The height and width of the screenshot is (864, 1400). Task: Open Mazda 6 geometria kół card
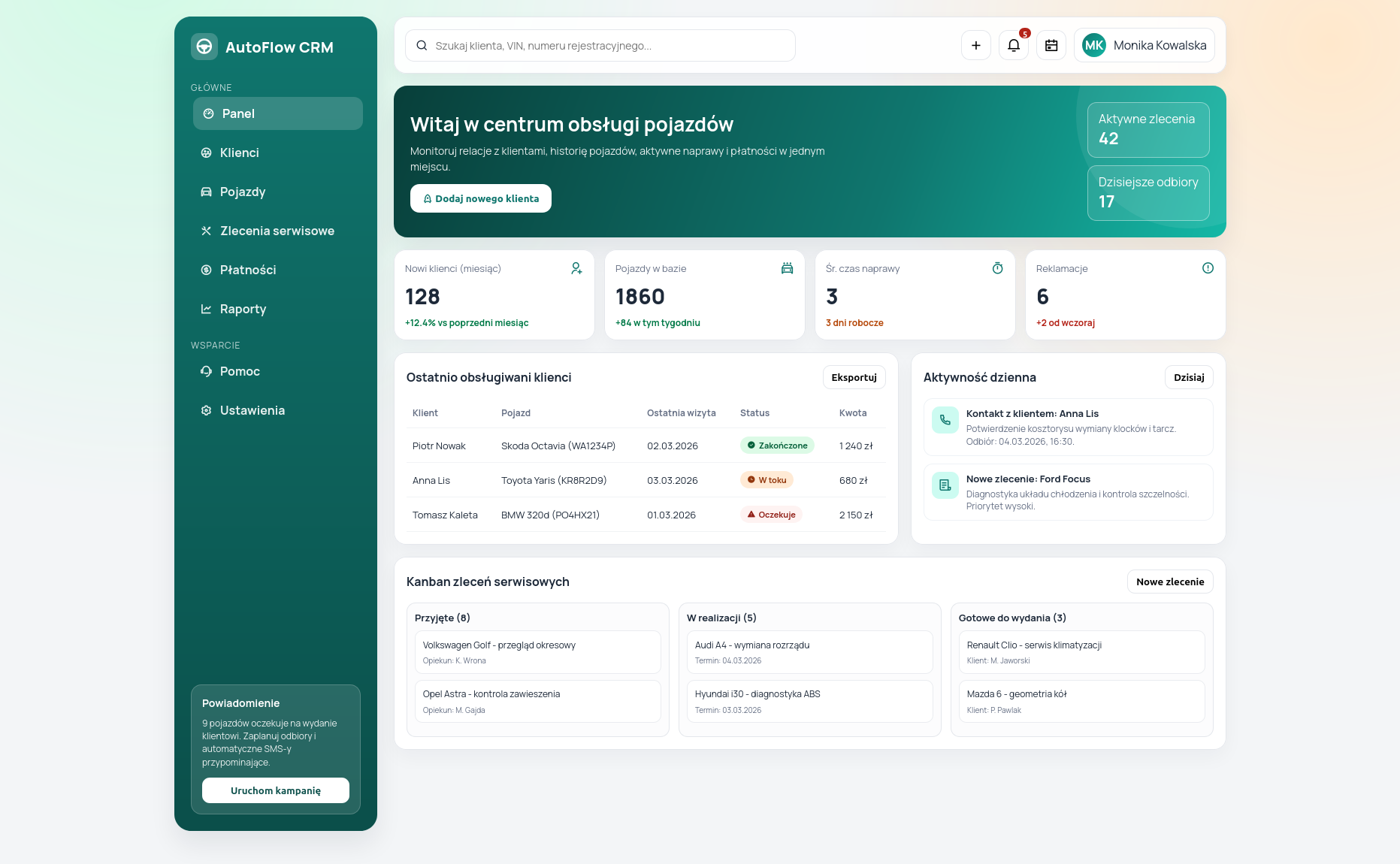click(1082, 701)
